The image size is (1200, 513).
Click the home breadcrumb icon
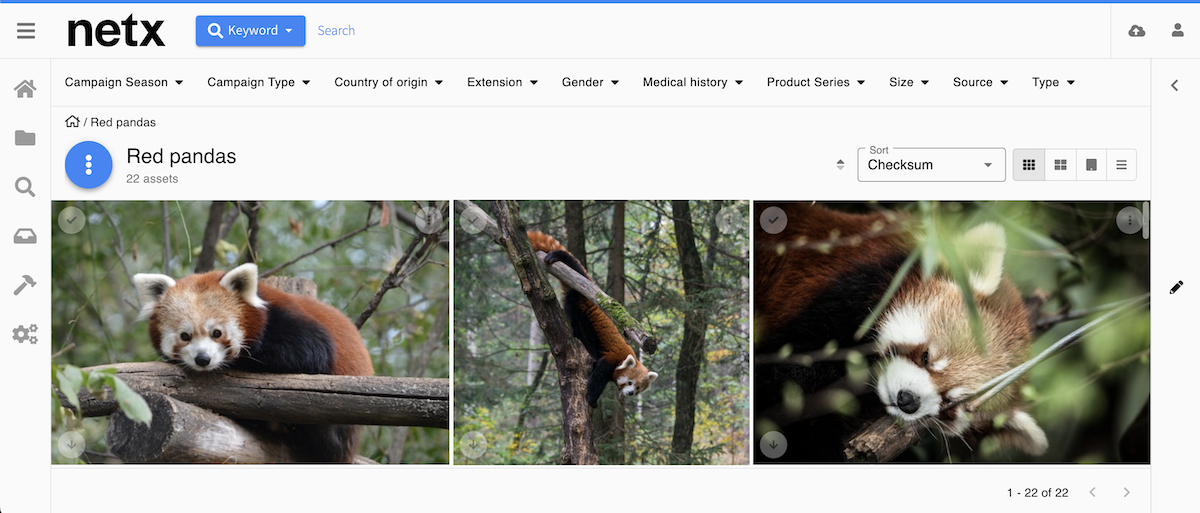72,122
